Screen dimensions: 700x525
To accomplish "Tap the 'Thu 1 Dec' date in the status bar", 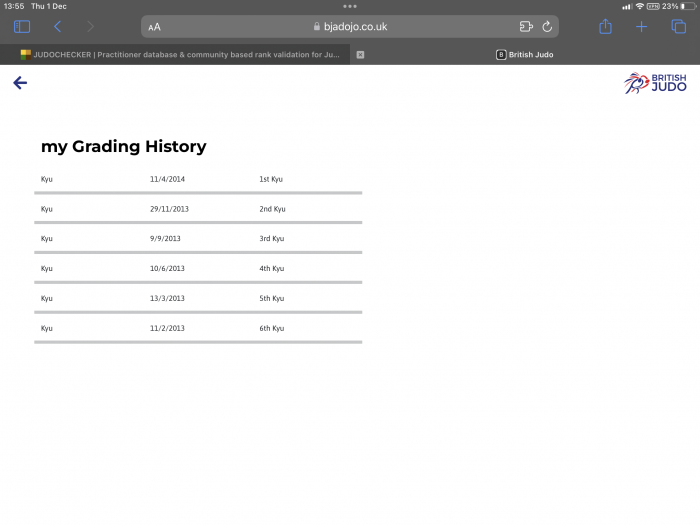I will (x=49, y=6).
